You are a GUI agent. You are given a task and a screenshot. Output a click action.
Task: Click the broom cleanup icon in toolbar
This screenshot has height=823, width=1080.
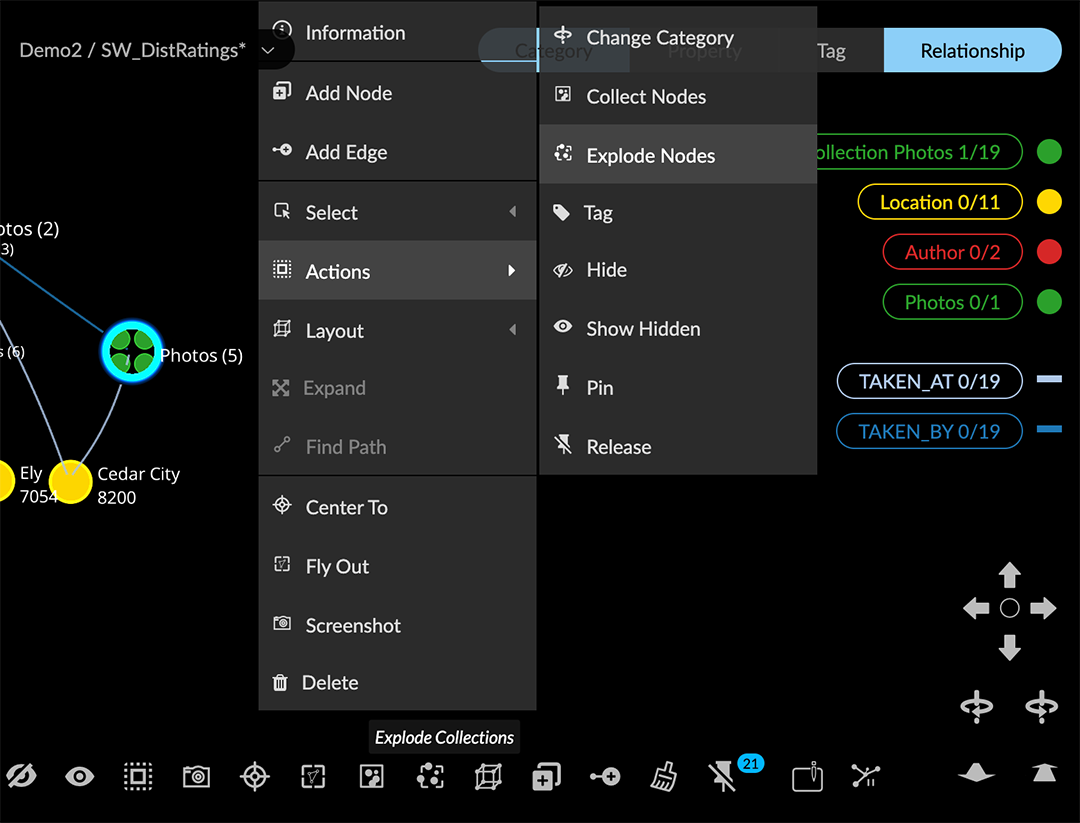click(663, 776)
